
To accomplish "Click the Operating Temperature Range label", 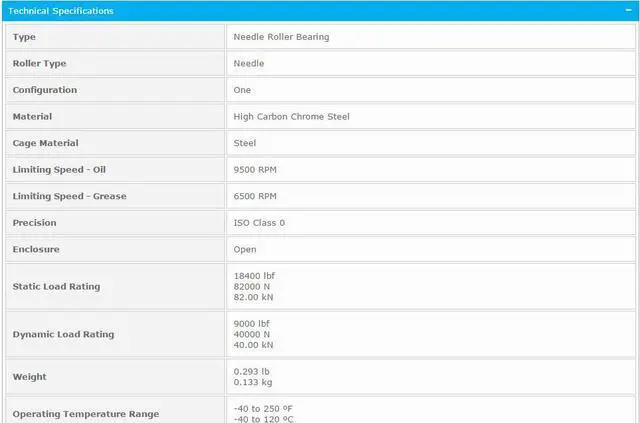I will pyautogui.click(x=85, y=414).
